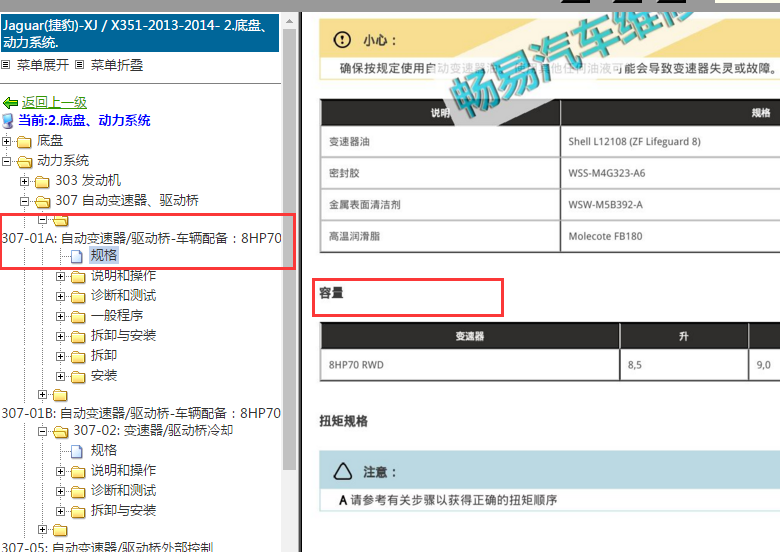
Task: Select the 8,5 litres value
Action: [x=684, y=365]
